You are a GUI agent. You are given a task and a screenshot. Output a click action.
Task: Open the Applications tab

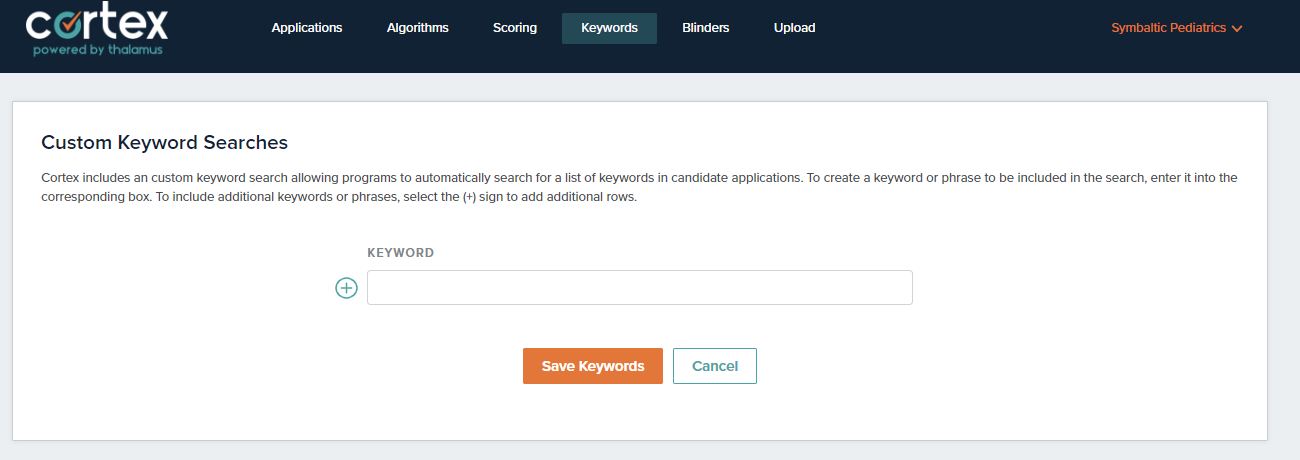(307, 28)
